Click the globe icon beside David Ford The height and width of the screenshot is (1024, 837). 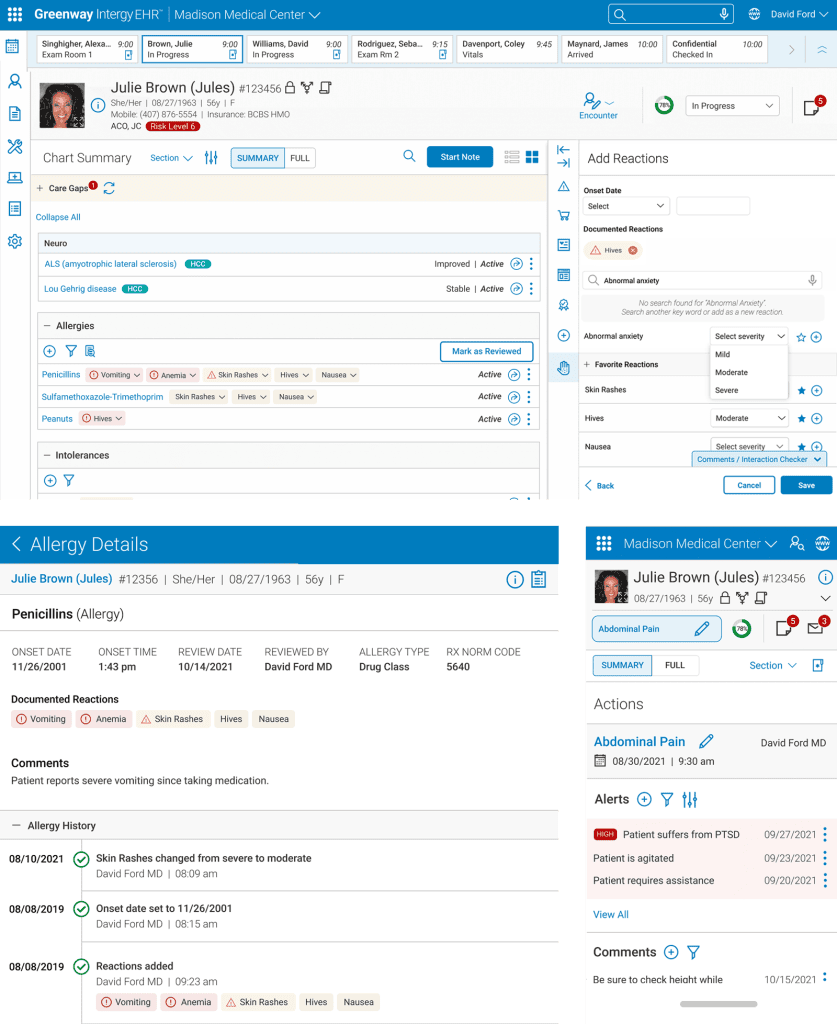(x=754, y=14)
